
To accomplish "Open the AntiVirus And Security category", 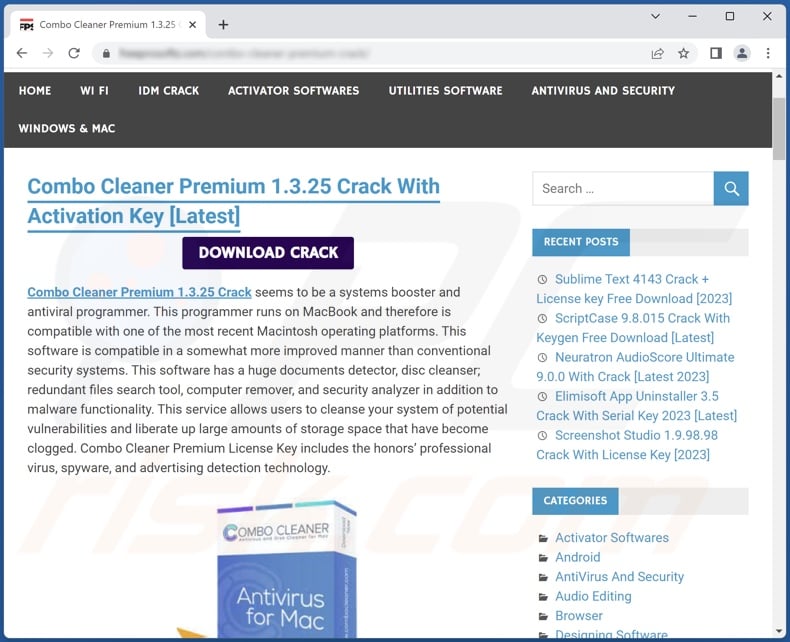I will click(619, 577).
